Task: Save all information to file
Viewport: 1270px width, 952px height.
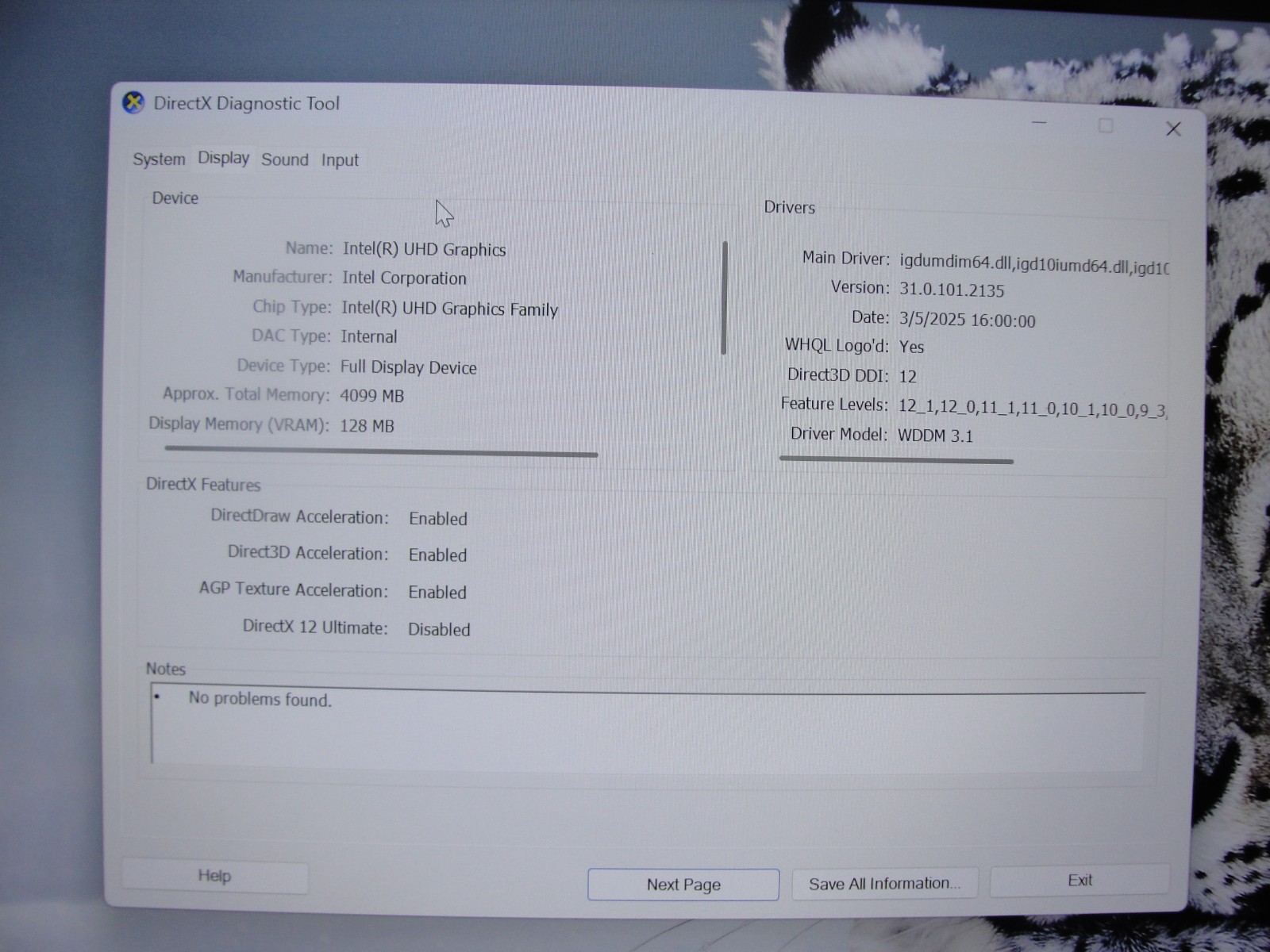Action: point(884,884)
